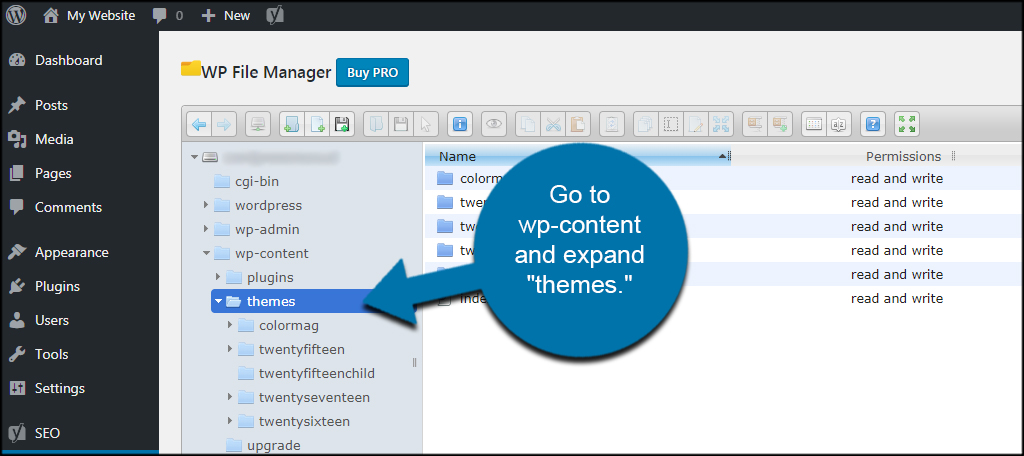Expand the wp-admin folder arrow

(x=206, y=229)
